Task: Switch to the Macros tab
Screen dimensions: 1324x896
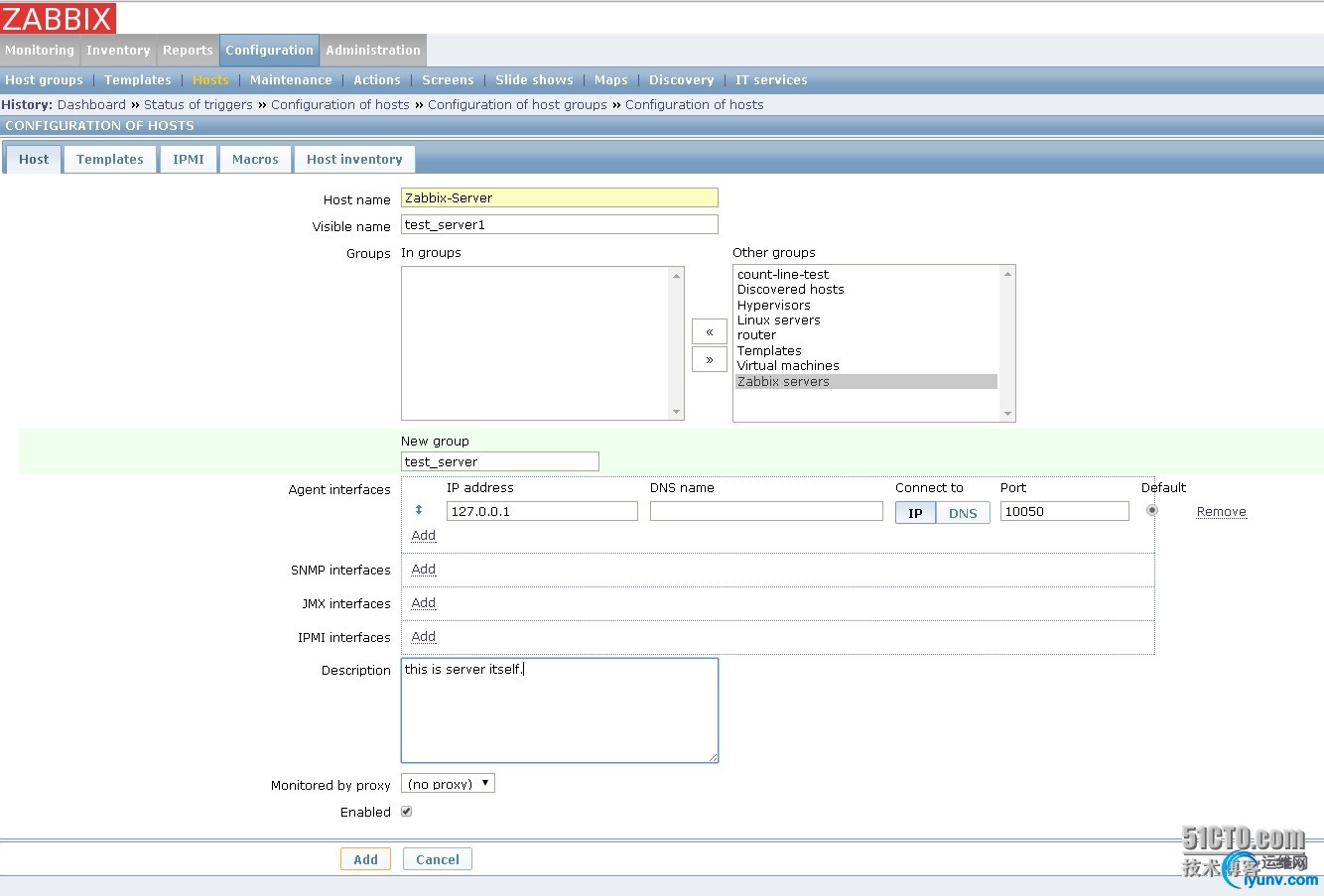Action: [255, 159]
